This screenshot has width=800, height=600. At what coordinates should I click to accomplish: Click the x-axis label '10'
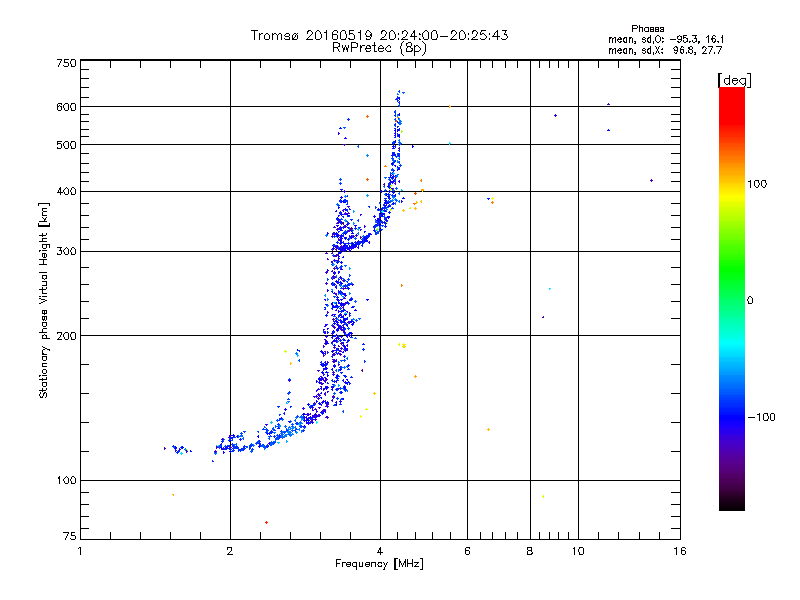point(578,551)
